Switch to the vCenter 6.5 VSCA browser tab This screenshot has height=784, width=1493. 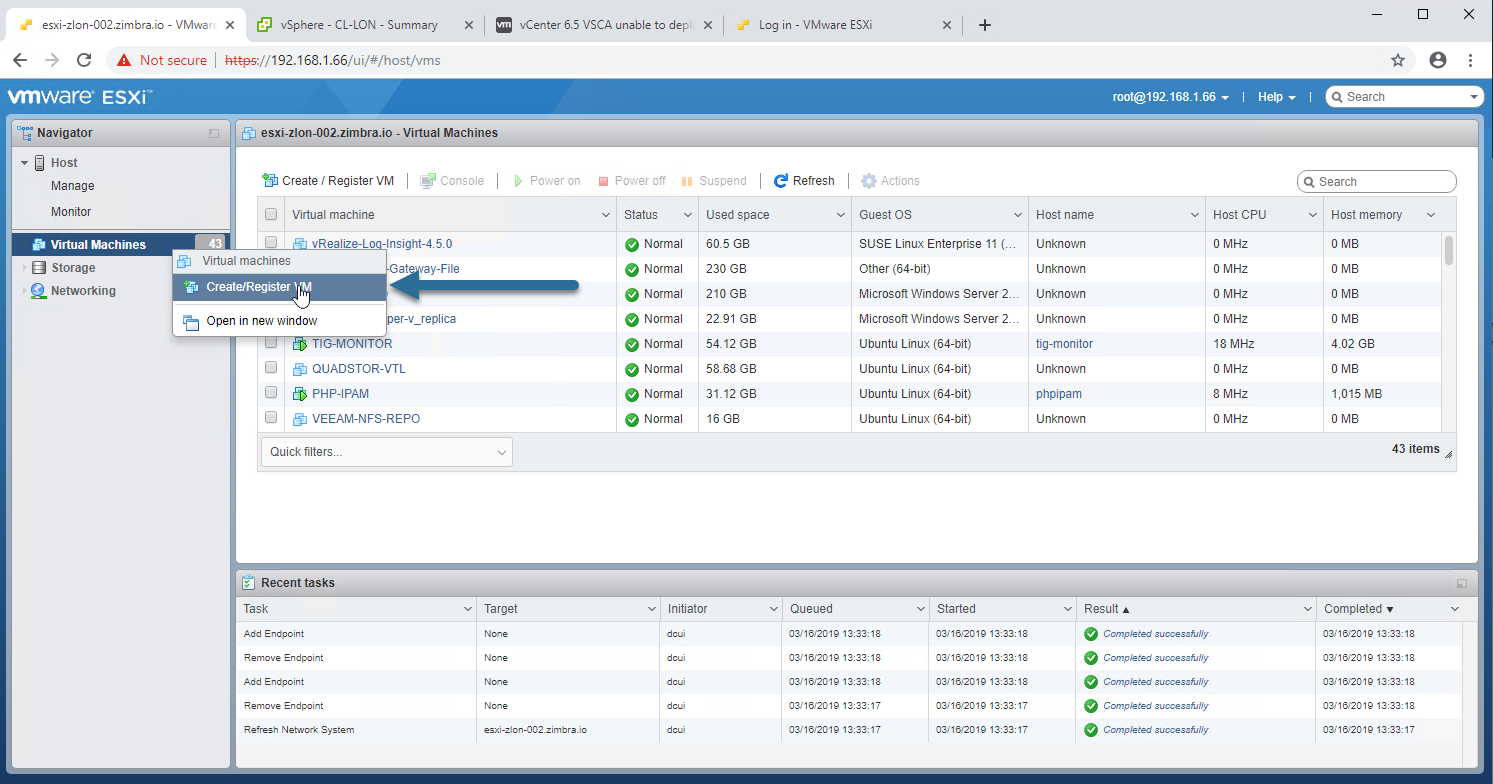pos(605,25)
